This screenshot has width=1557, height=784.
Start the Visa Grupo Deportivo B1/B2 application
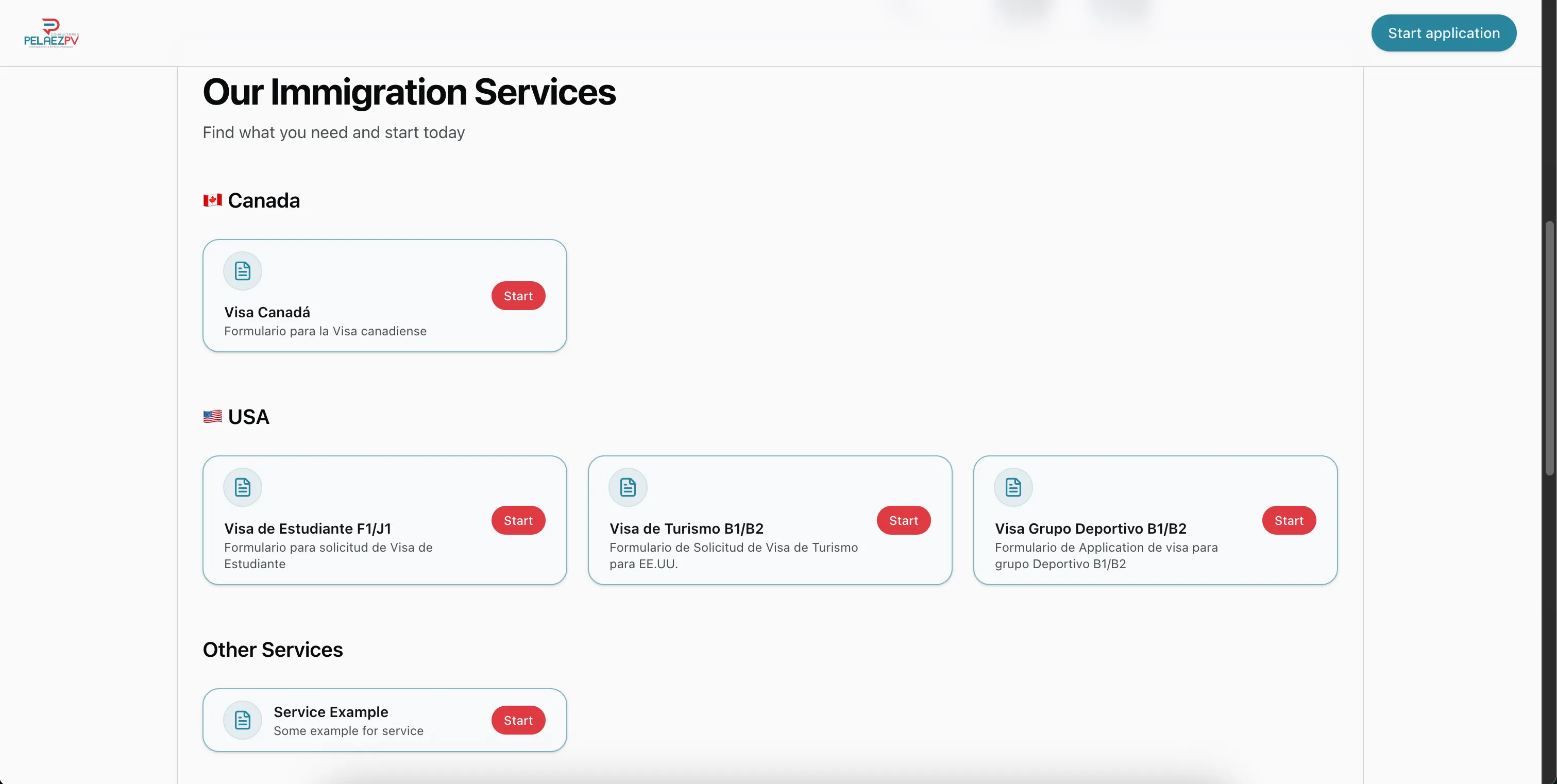pyautogui.click(x=1288, y=520)
